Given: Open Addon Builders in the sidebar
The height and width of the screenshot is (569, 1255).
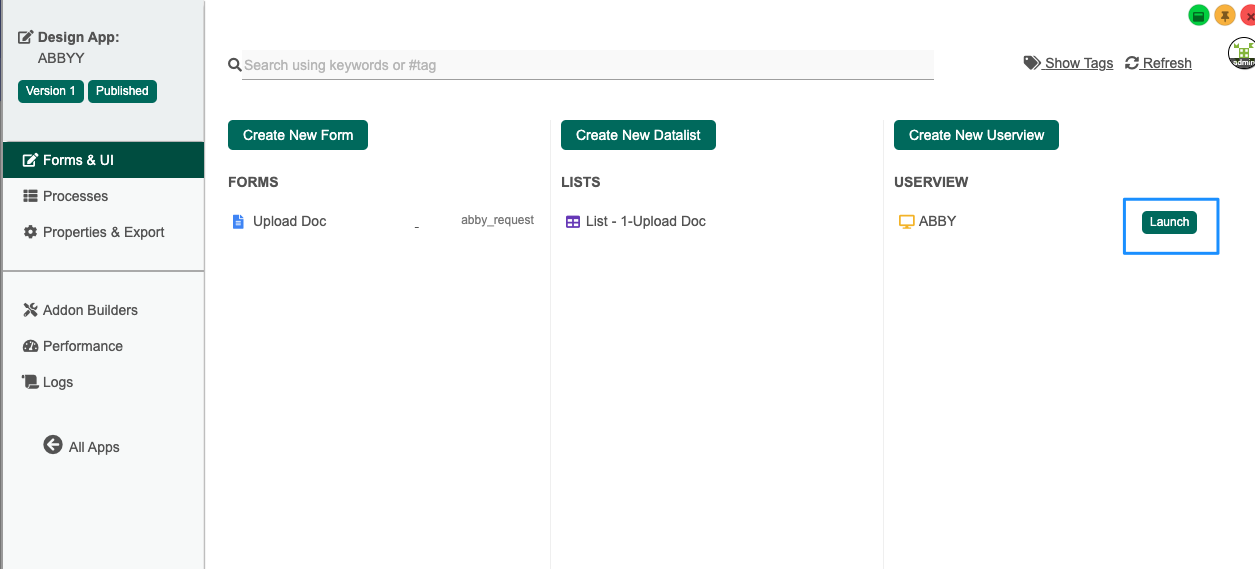Looking at the screenshot, I should 90,310.
